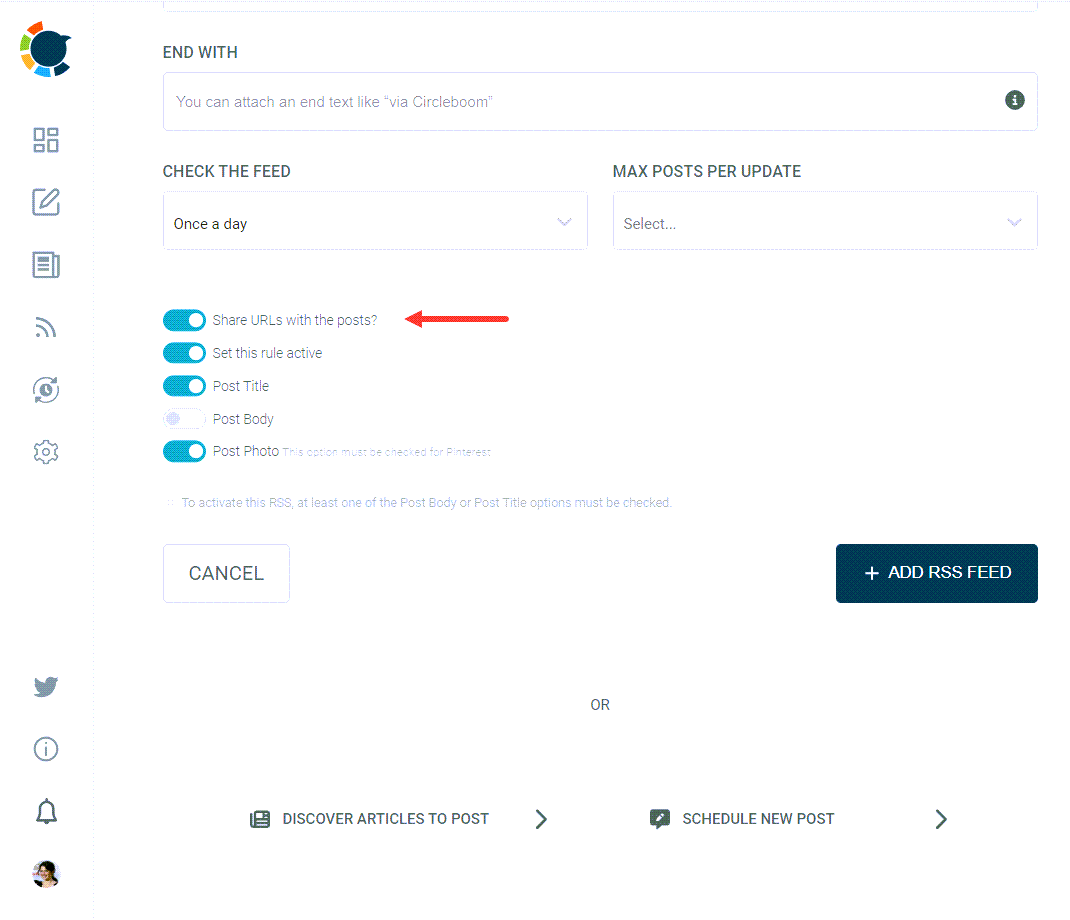Enable the Post Body toggle

184,418
